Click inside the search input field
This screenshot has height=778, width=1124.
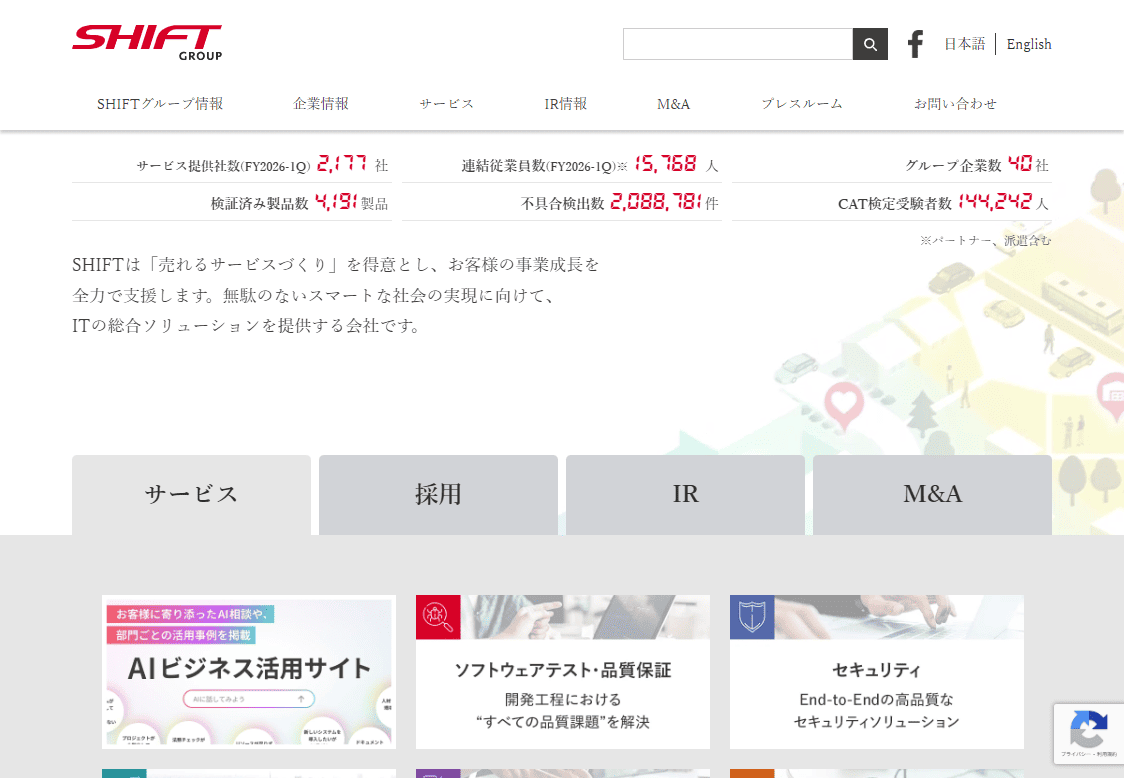(738, 44)
